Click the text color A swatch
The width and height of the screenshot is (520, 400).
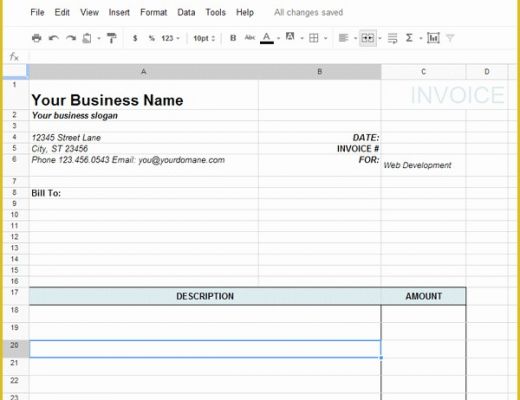pyautogui.click(x=267, y=38)
